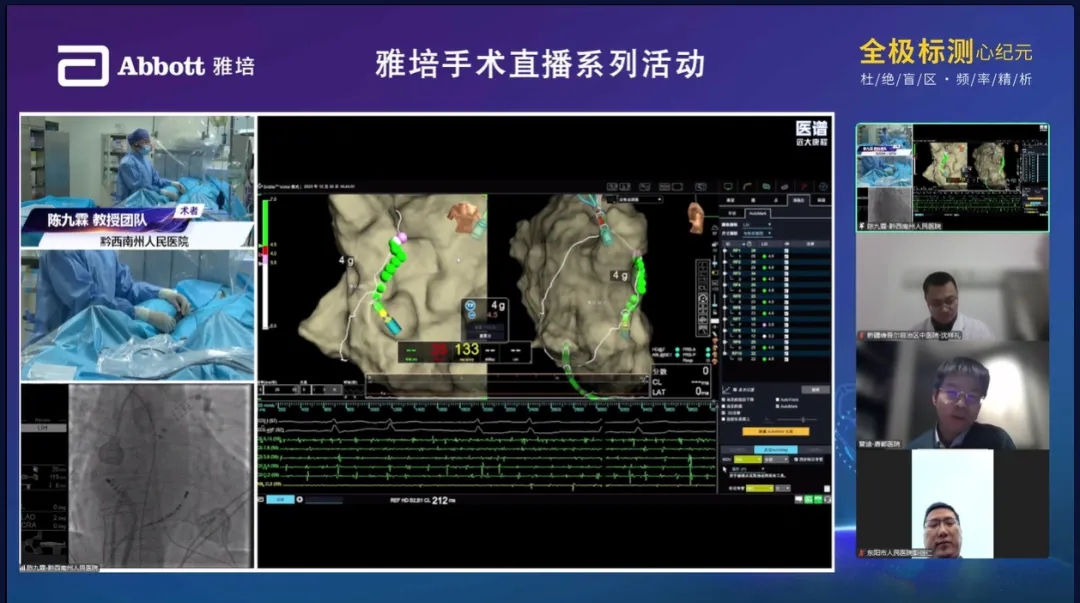
Task: Select the highlighted blue tab in lower panel
Action: pyautogui.click(x=775, y=450)
